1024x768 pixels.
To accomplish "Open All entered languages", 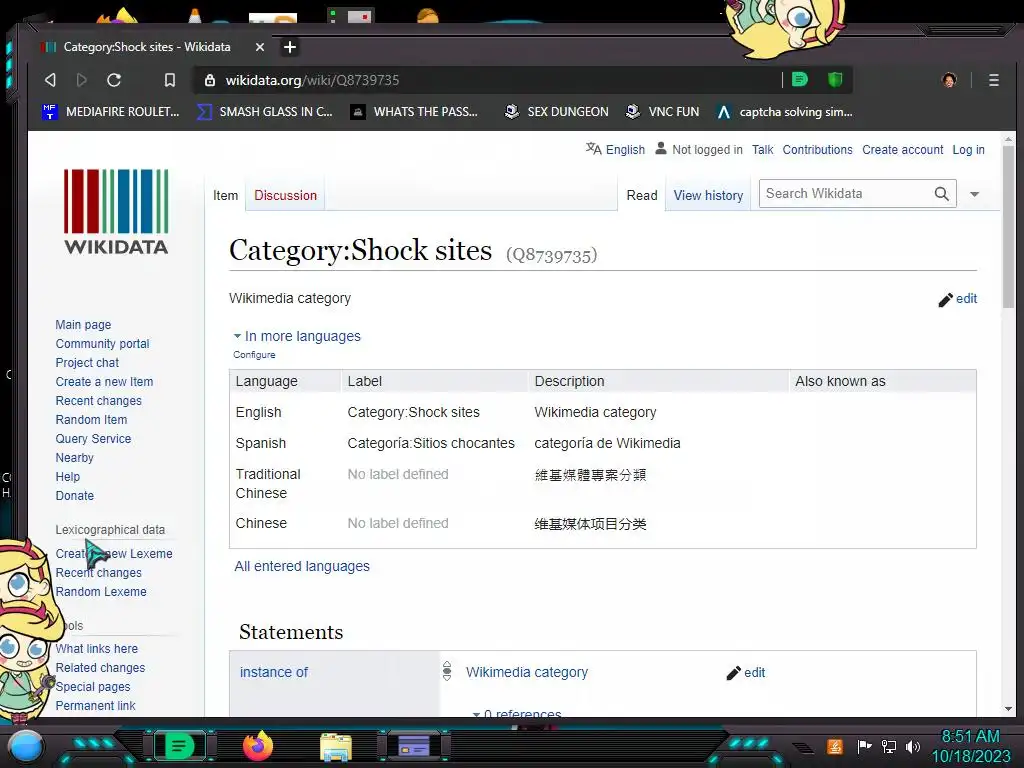I will (302, 566).
